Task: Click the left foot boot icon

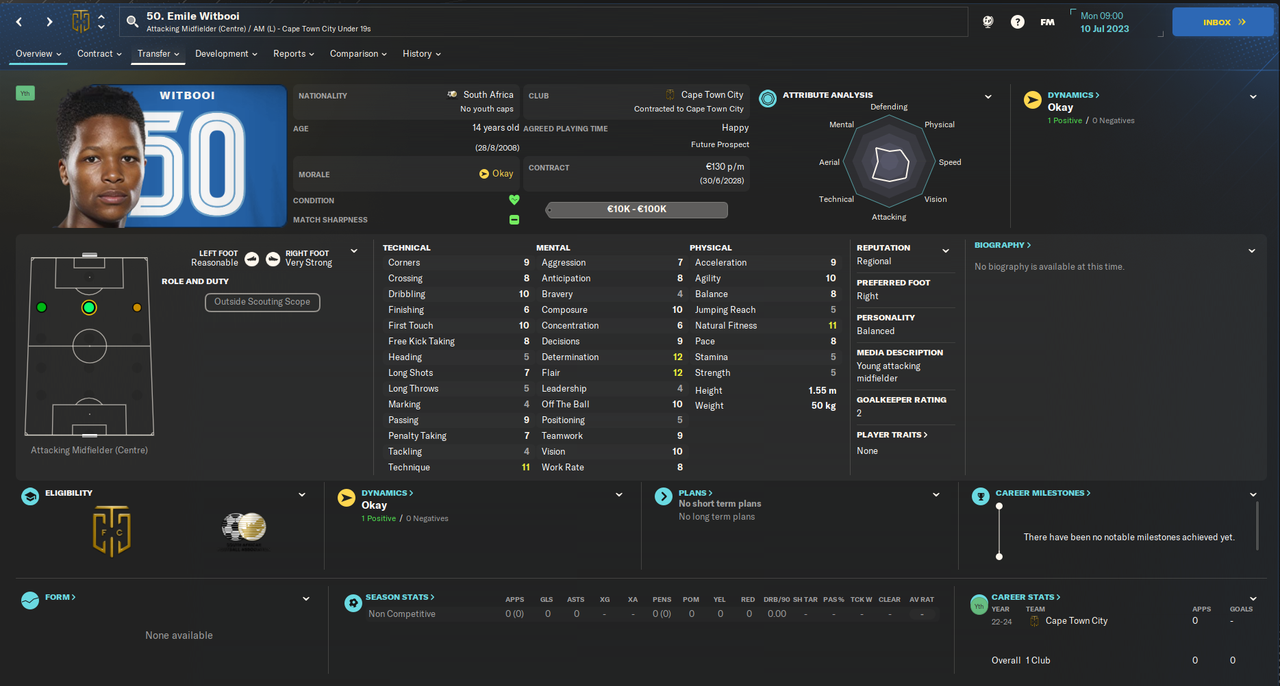Action: (251, 258)
